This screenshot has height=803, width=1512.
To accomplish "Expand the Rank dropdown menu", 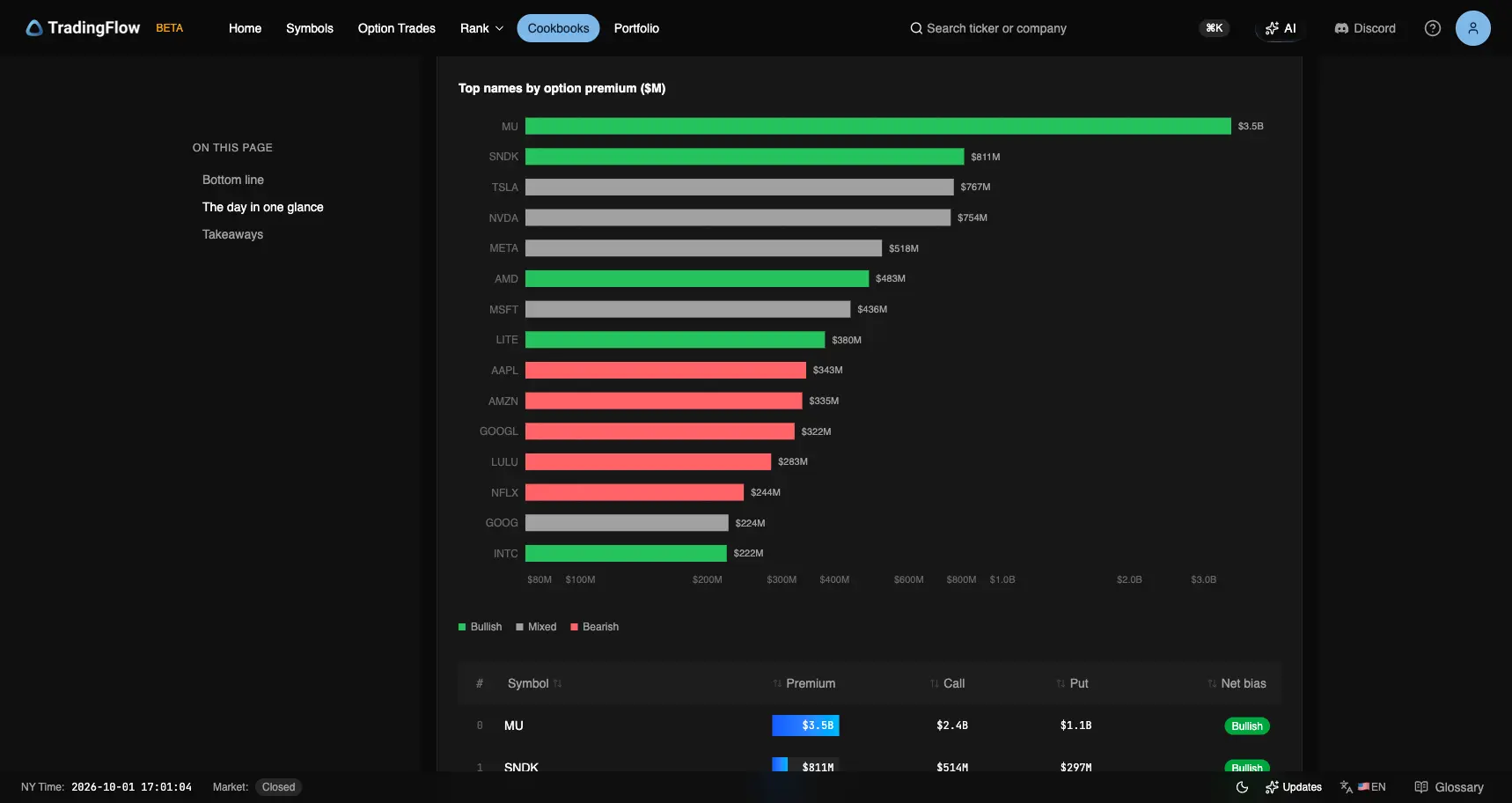I will point(482,28).
